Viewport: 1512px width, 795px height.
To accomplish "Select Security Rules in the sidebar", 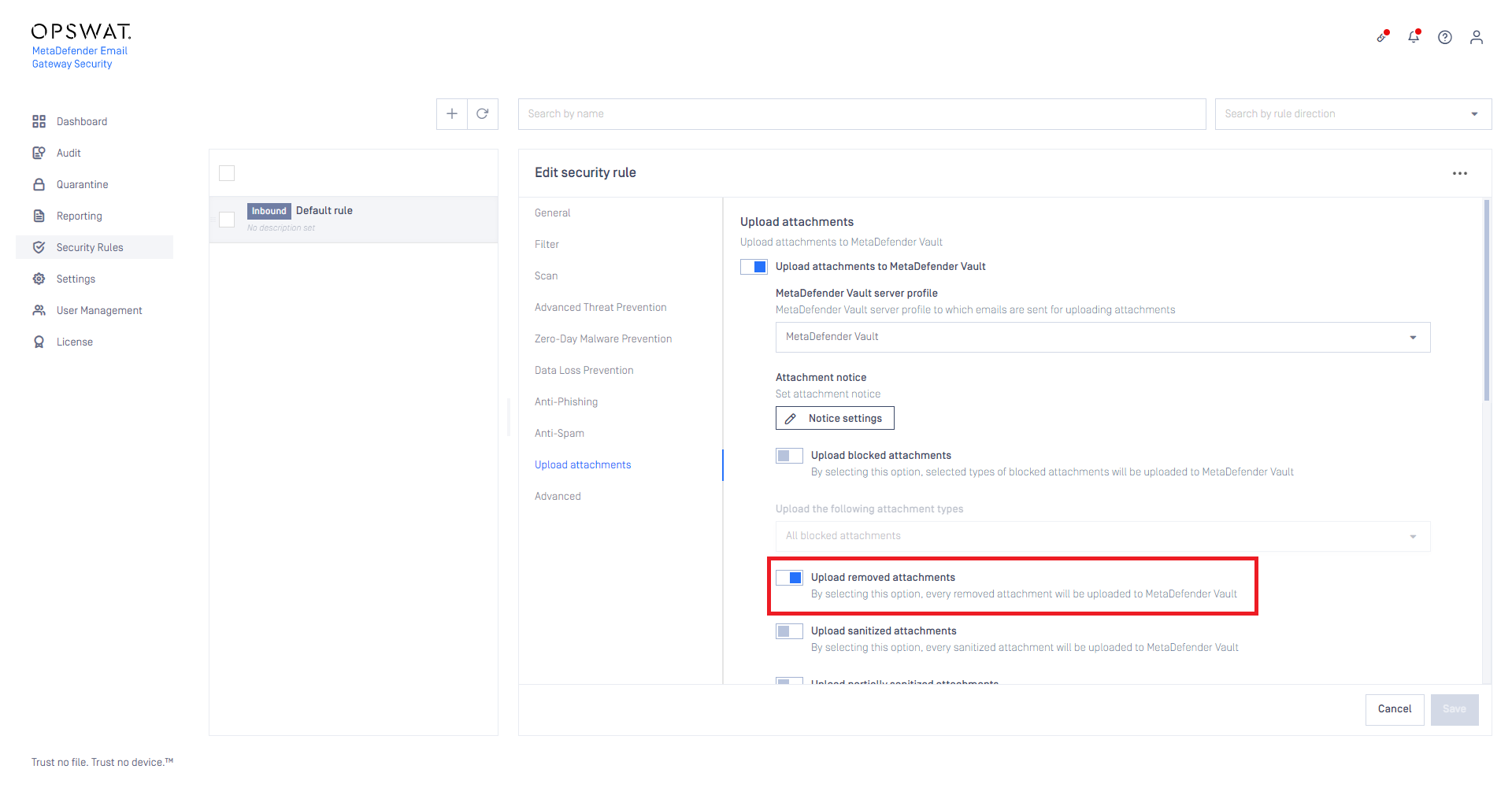I will [90, 247].
